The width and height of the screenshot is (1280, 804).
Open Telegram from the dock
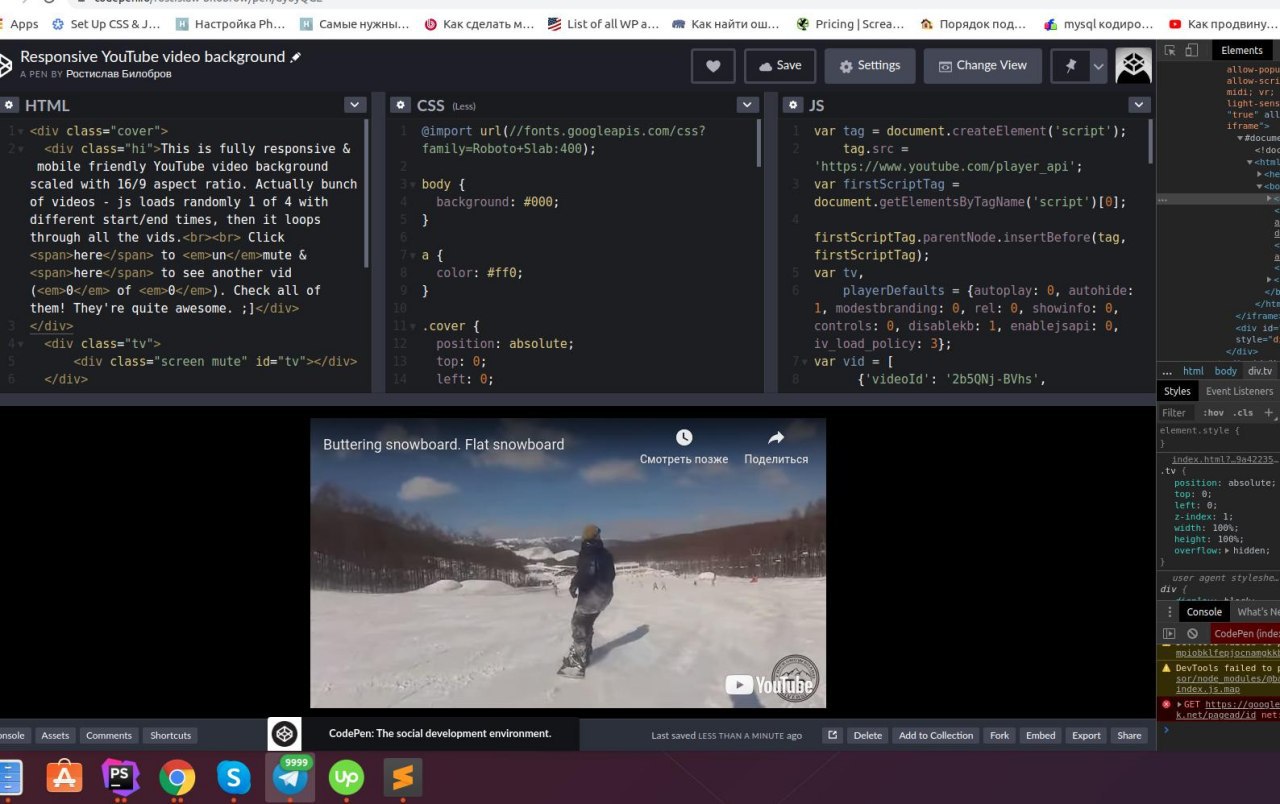(x=290, y=777)
